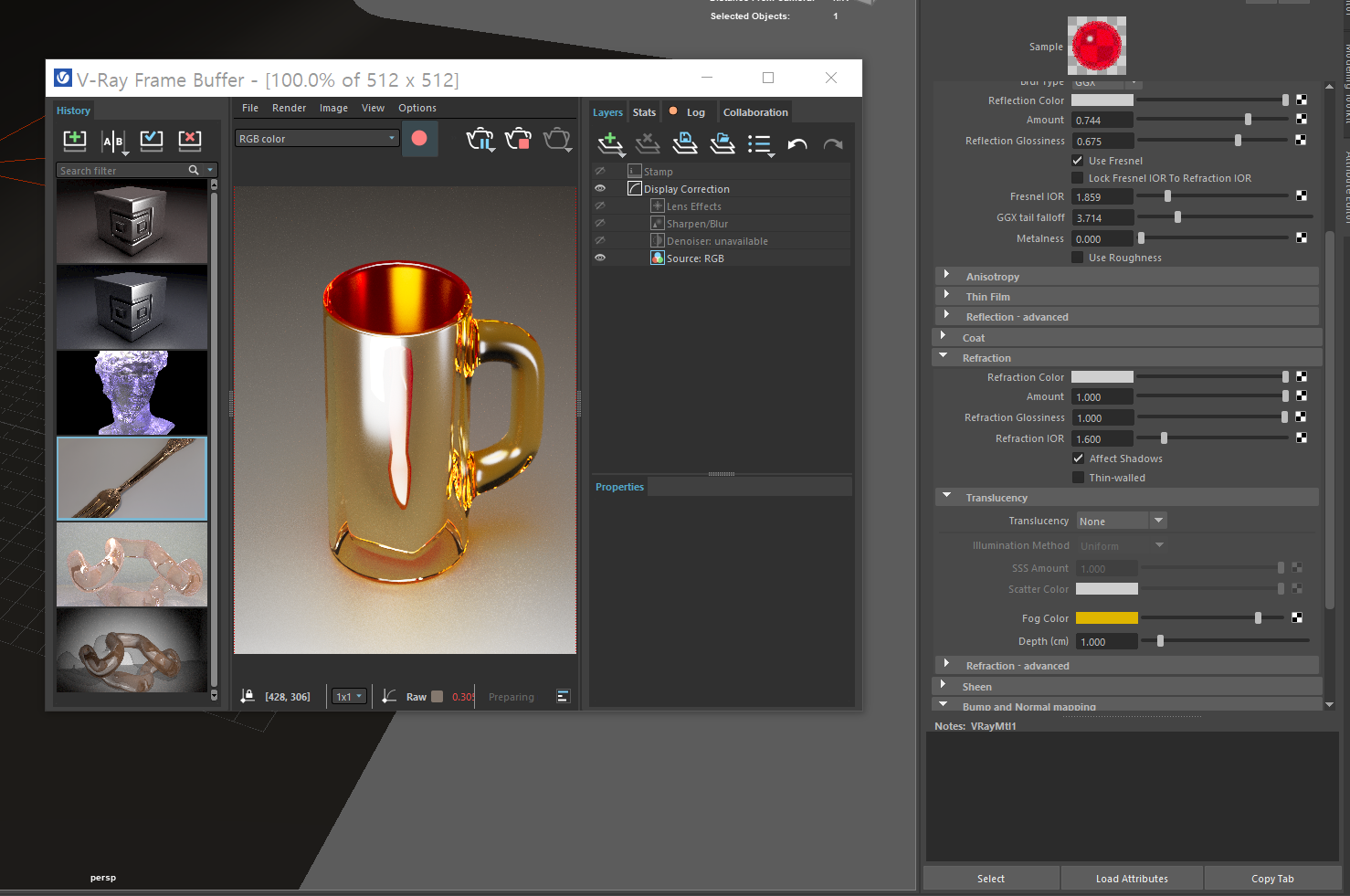Image resolution: width=1350 pixels, height=896 pixels.
Task: Switch to the Log tab
Action: (688, 112)
